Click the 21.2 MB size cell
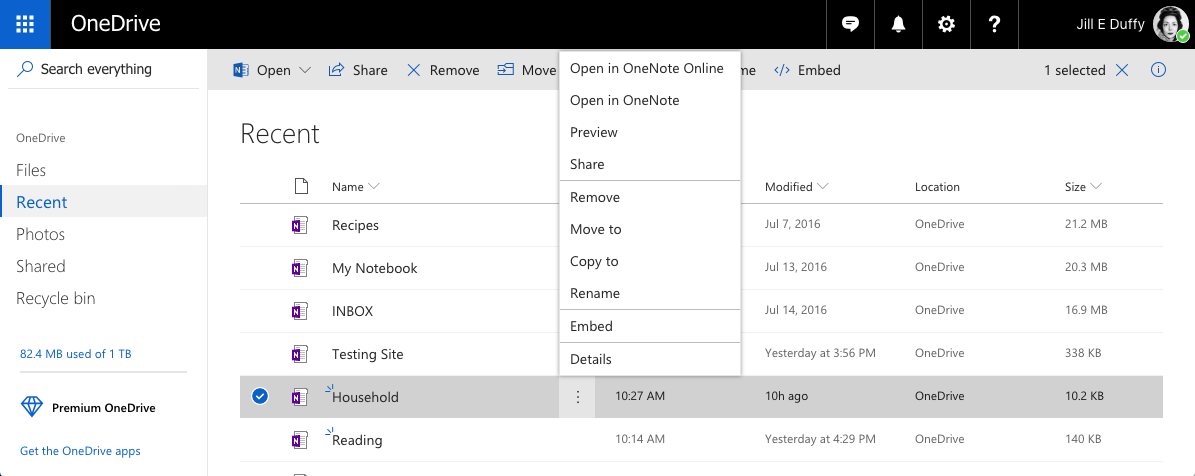 pyautogui.click(x=1086, y=225)
